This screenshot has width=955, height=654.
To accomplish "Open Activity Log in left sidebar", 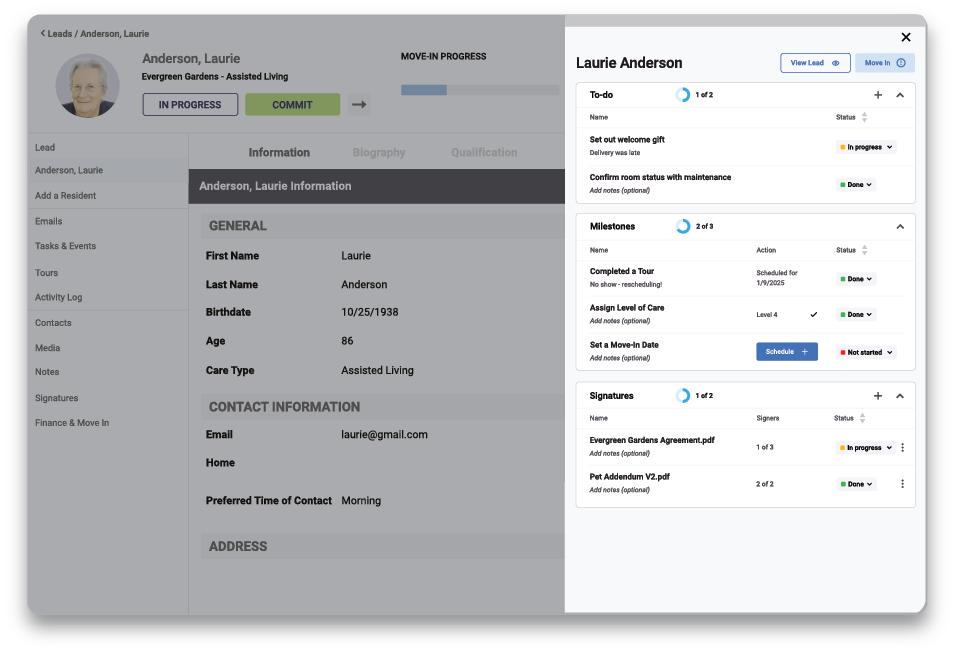I will tap(59, 297).
